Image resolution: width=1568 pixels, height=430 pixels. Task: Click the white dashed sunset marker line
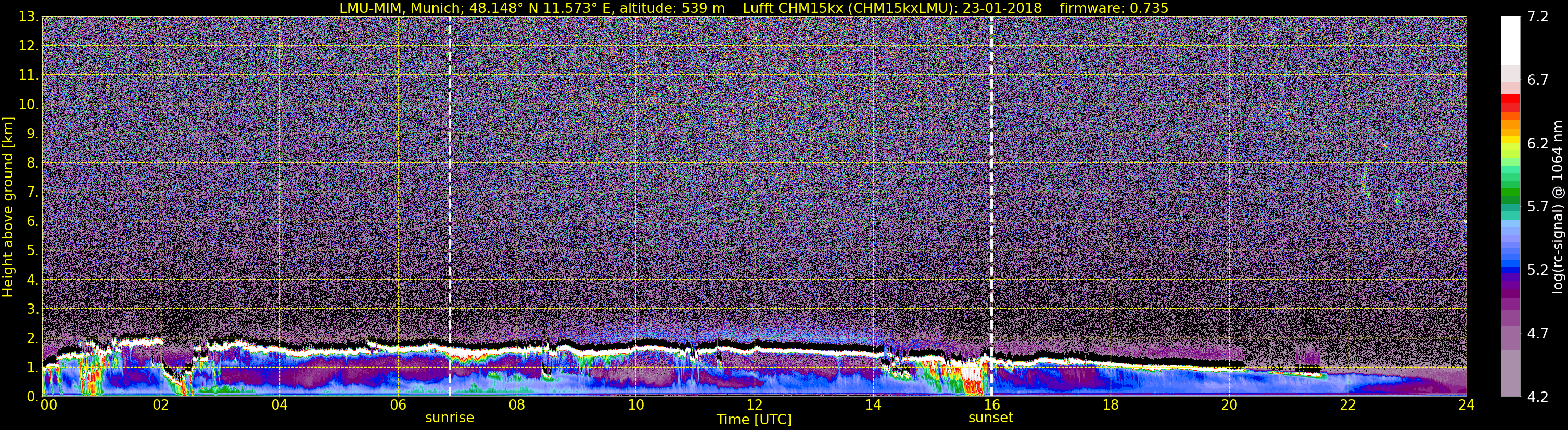(991, 207)
